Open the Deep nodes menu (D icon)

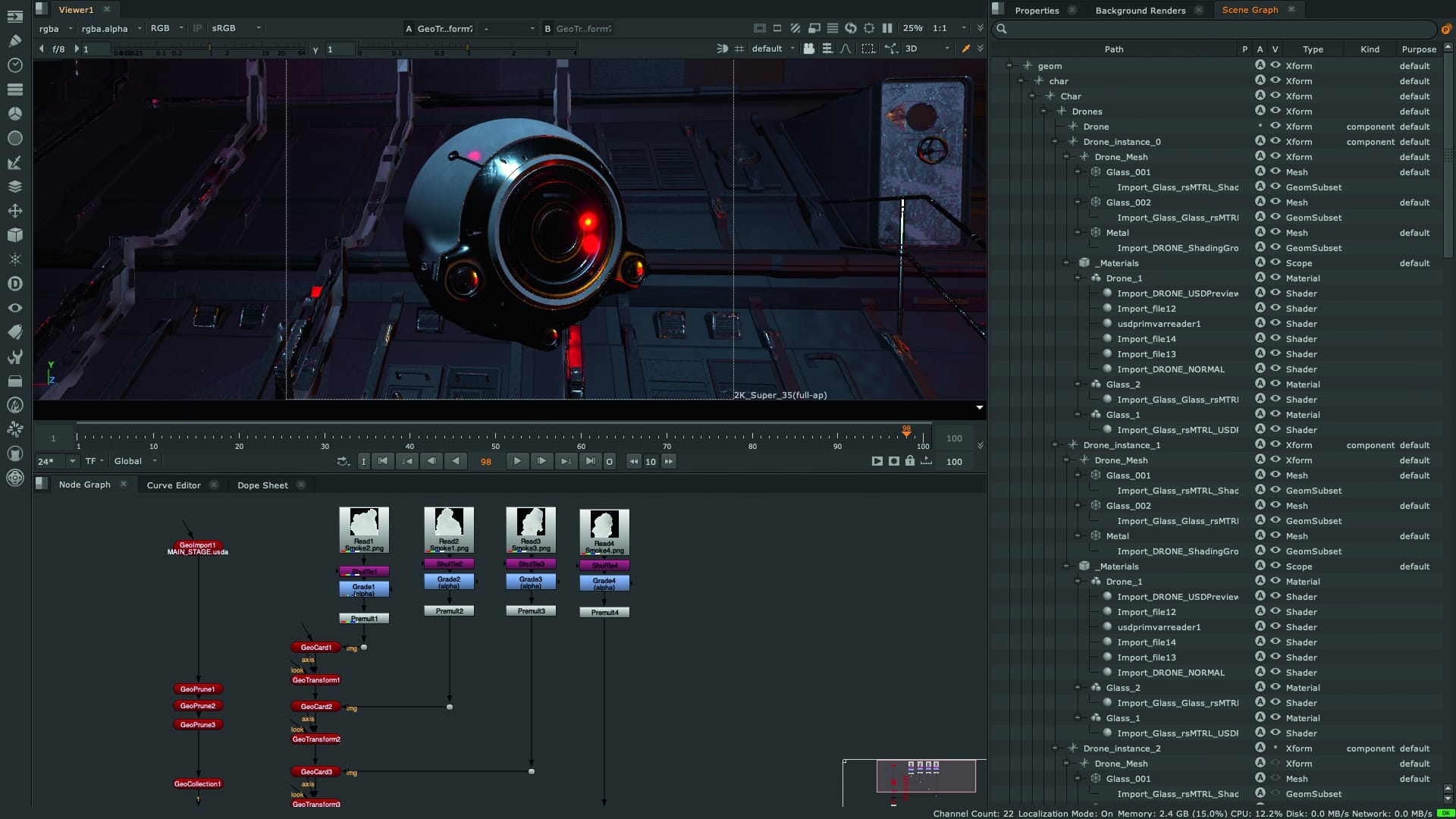tap(15, 283)
